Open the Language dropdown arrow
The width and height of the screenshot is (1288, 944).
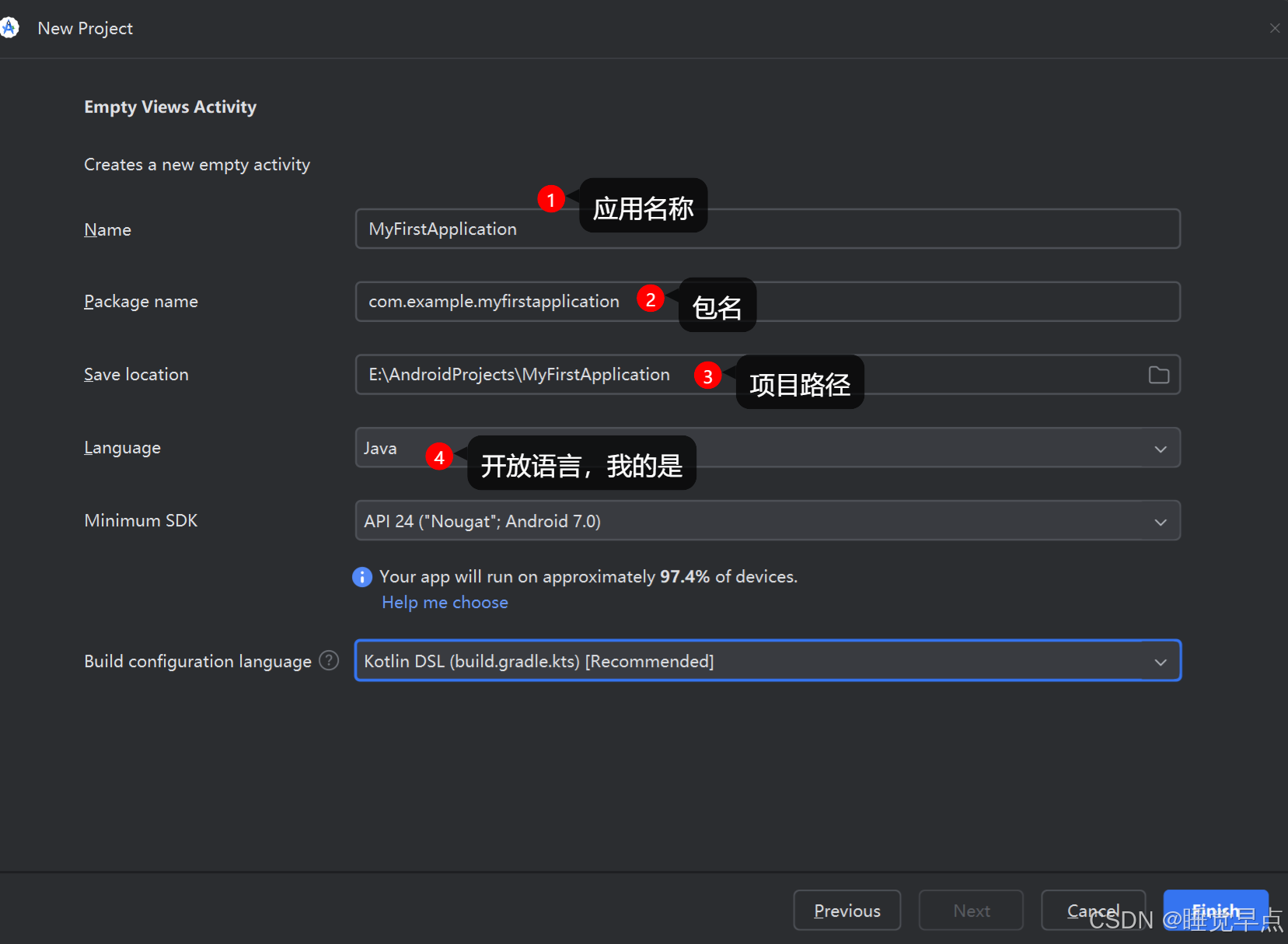point(1161,448)
